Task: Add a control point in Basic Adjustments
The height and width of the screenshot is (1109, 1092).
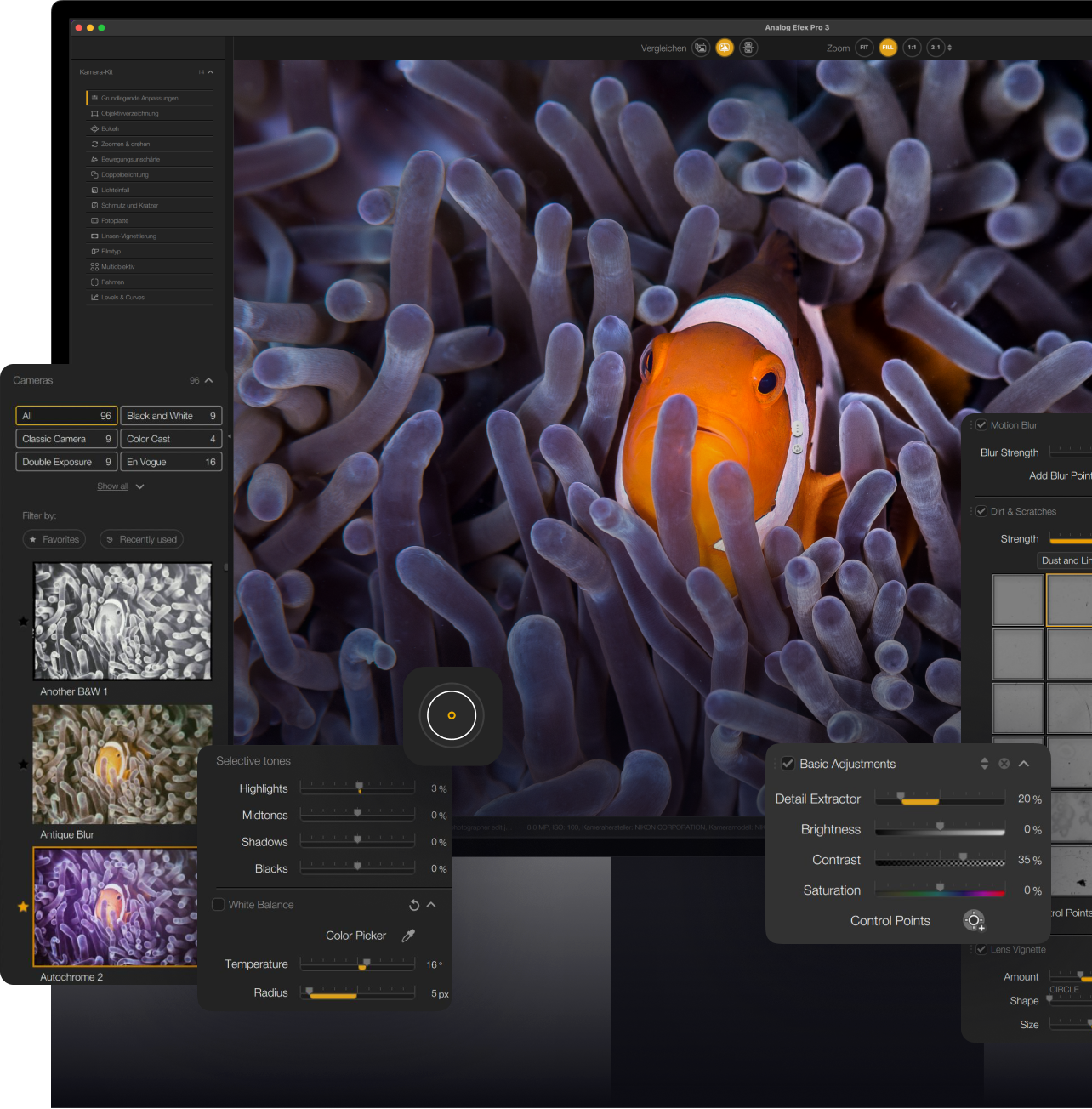Action: click(x=974, y=921)
